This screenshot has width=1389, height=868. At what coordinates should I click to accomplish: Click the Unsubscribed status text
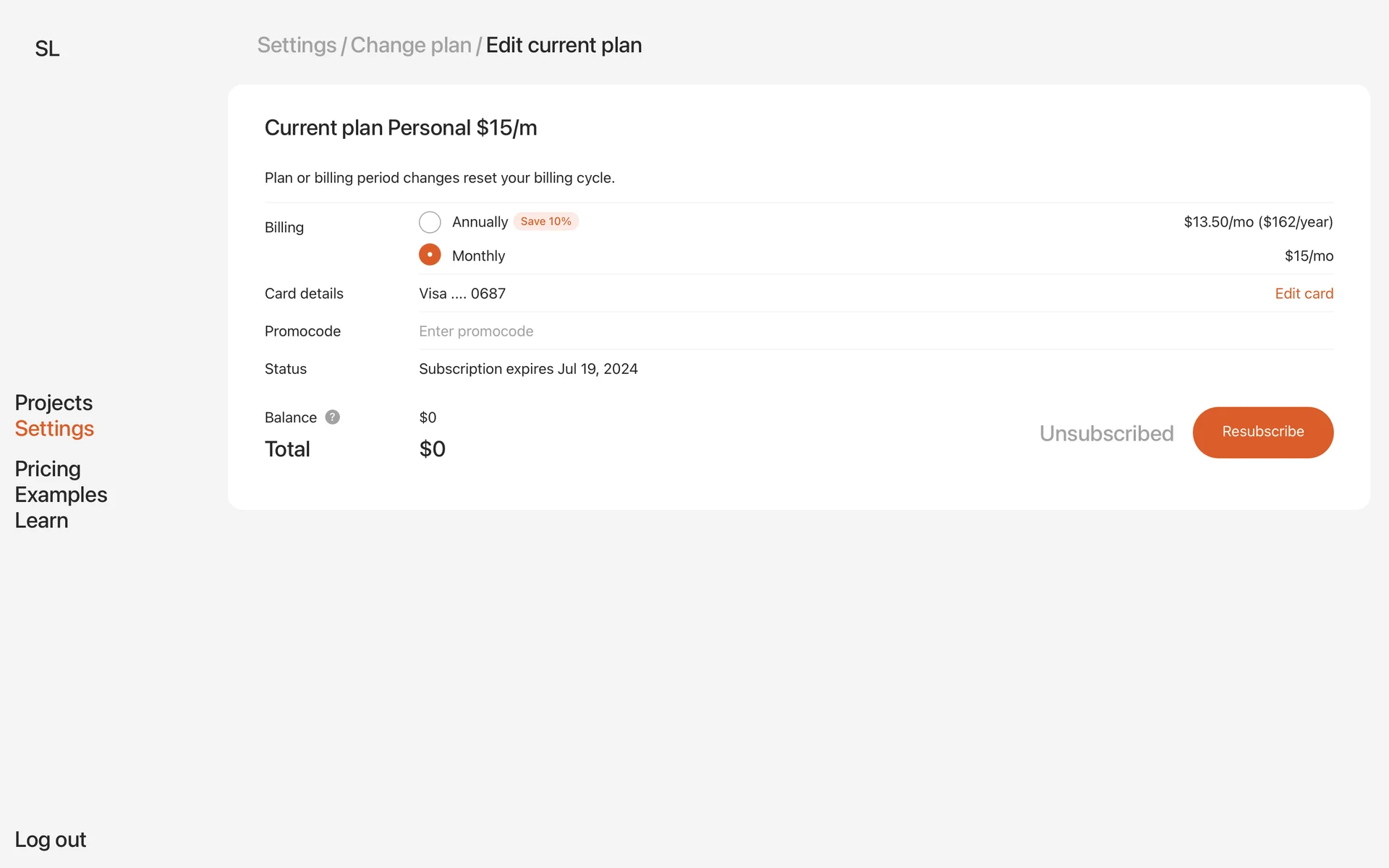click(1106, 433)
